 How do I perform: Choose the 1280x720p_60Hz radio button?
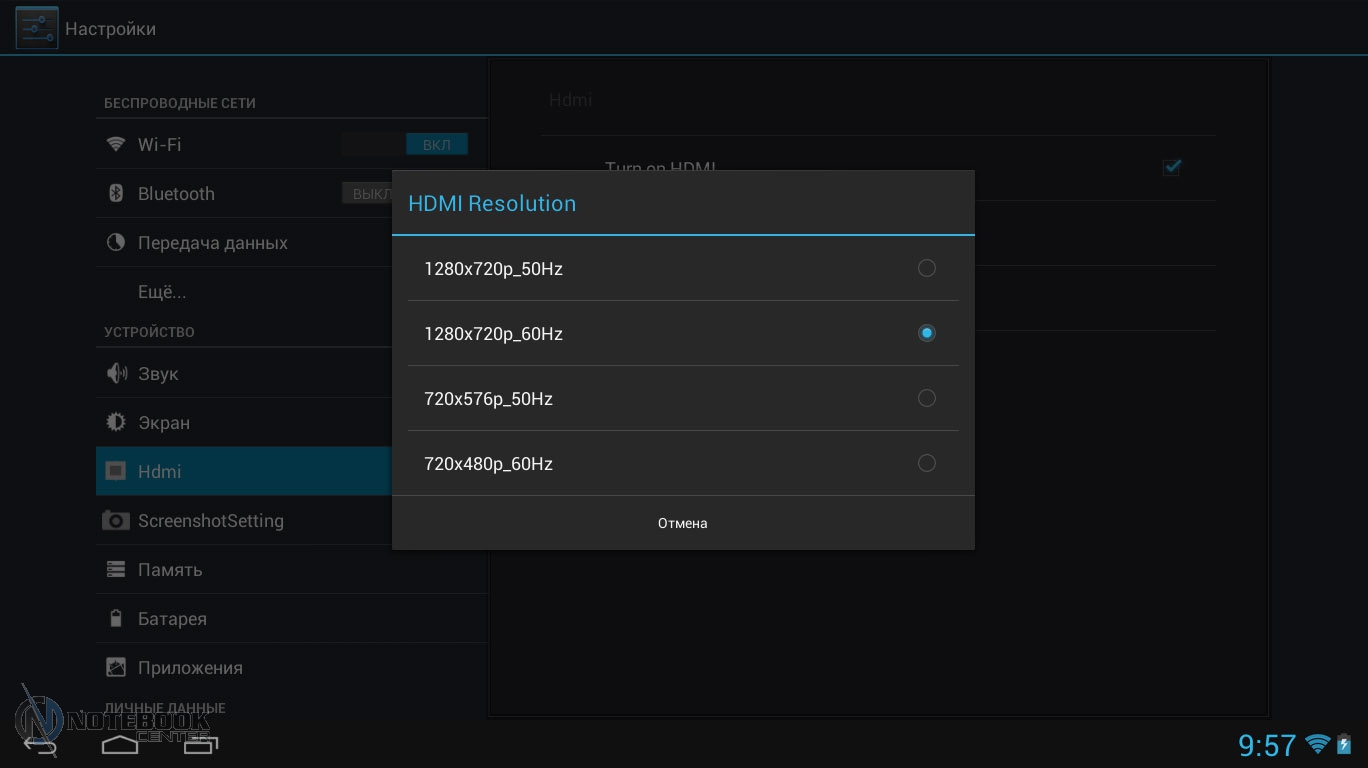926,333
